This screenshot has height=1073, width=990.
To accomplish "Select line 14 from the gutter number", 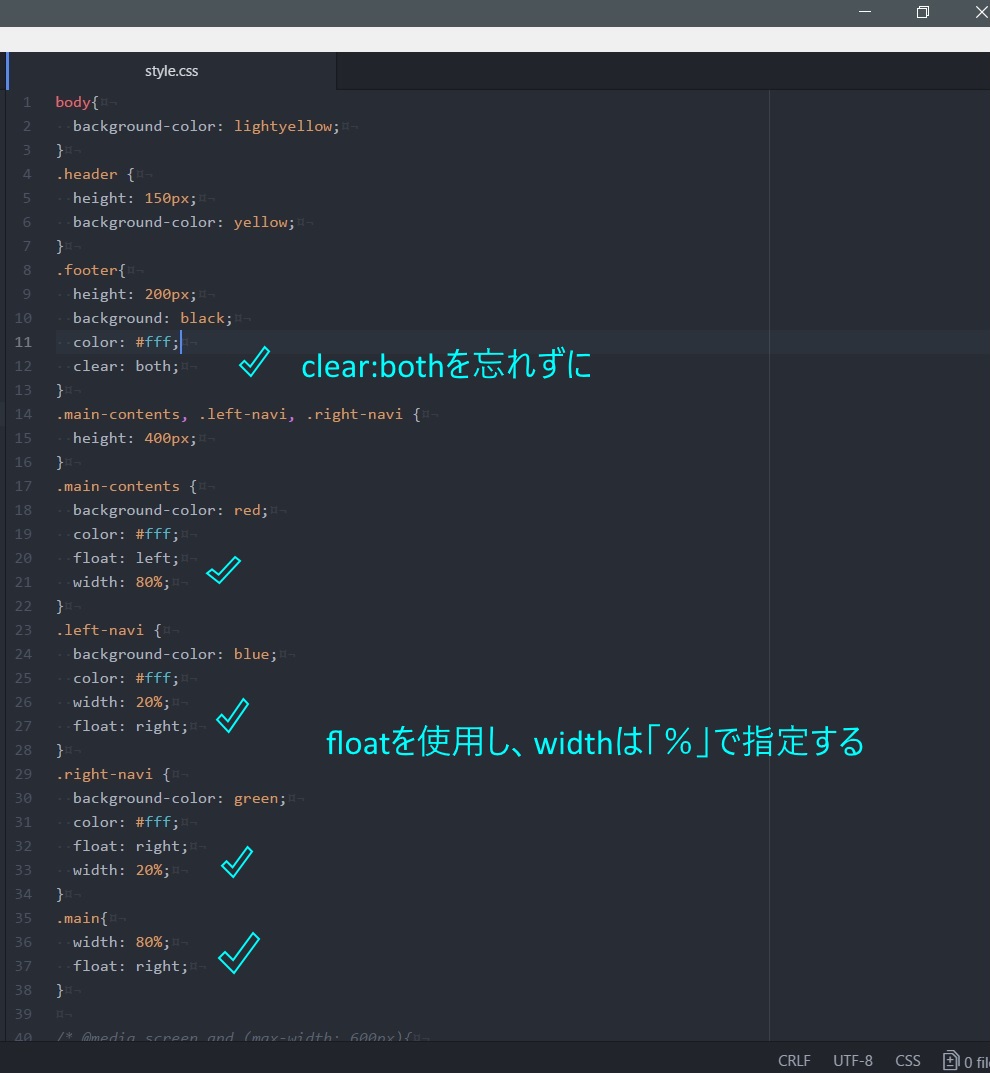I will [x=24, y=414].
